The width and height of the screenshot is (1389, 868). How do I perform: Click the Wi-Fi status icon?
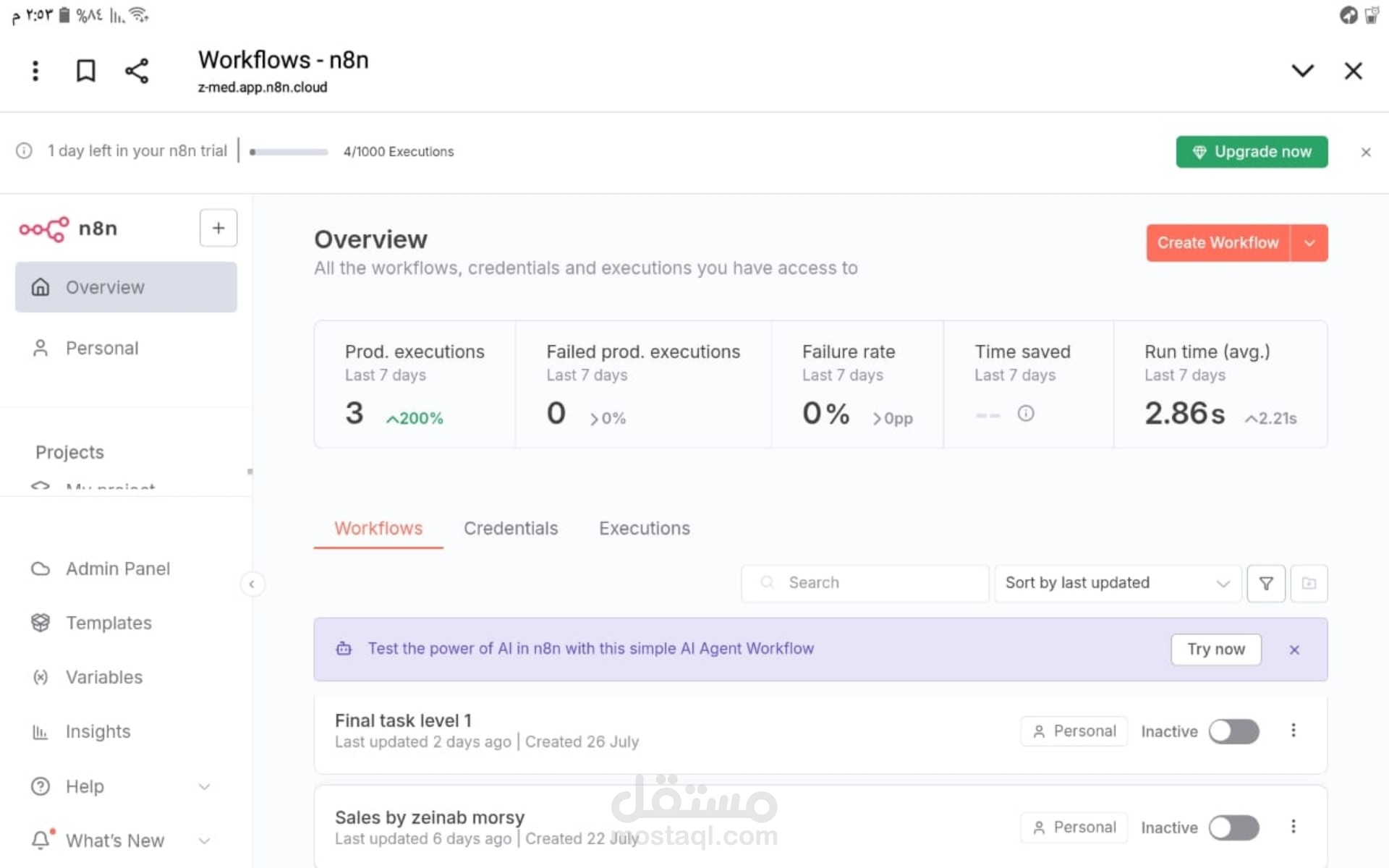click(139, 14)
